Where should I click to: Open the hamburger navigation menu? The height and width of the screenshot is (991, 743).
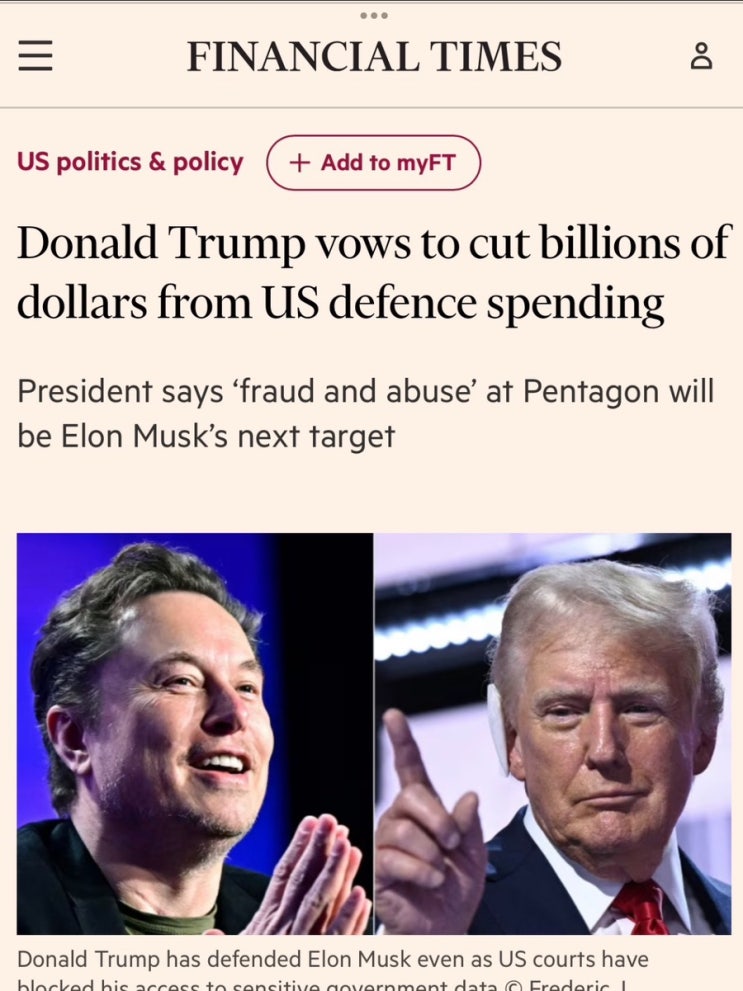(35, 56)
